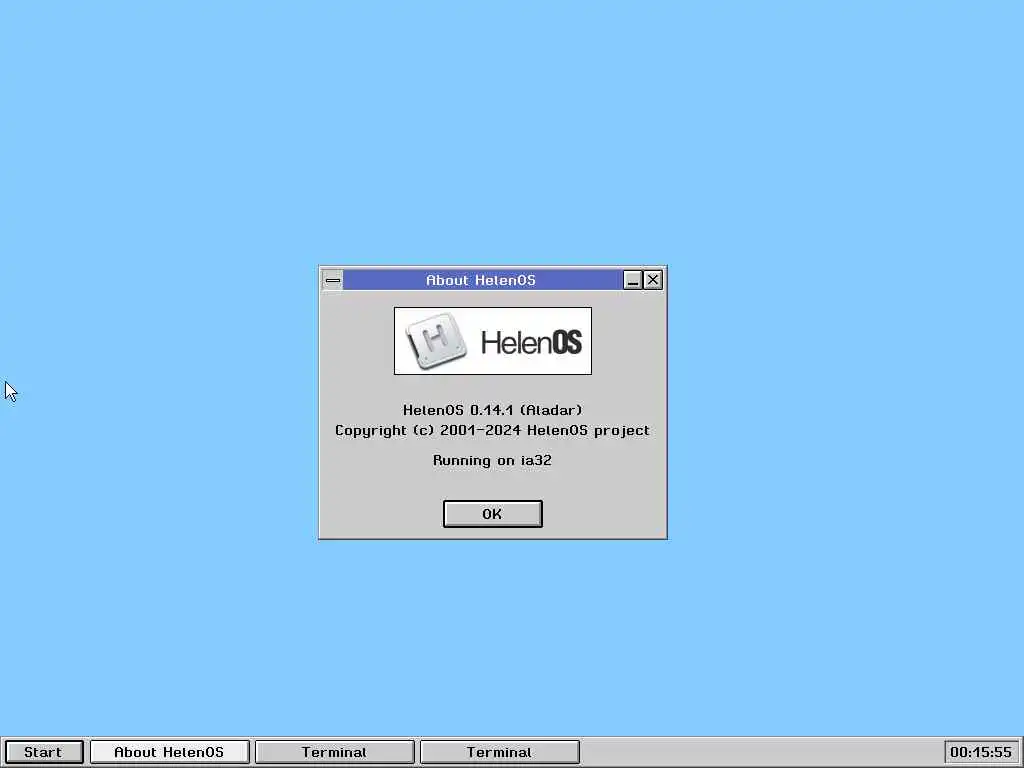Open the About HelenOS window system menu

(332, 280)
